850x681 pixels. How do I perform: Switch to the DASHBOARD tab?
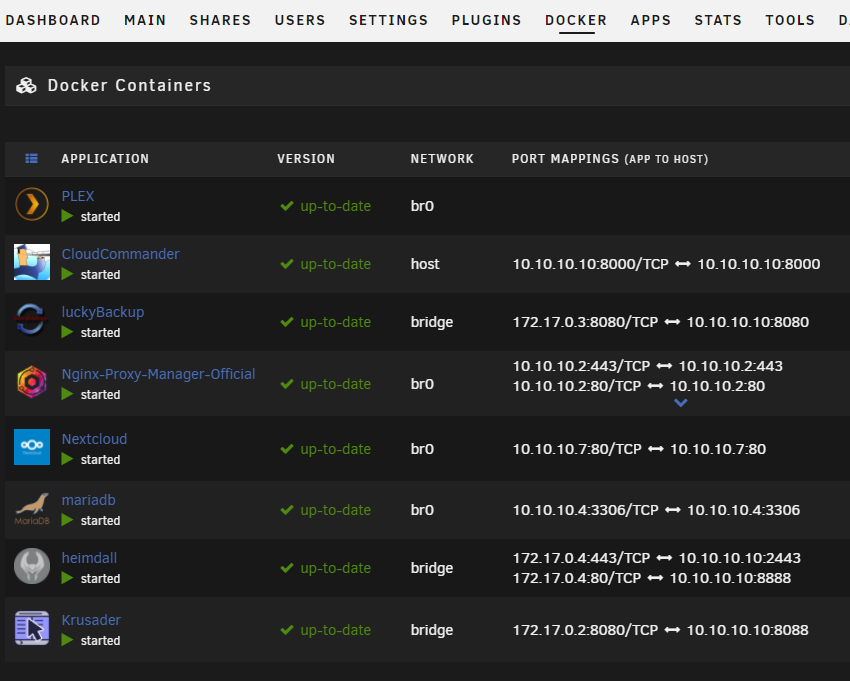[x=53, y=20]
